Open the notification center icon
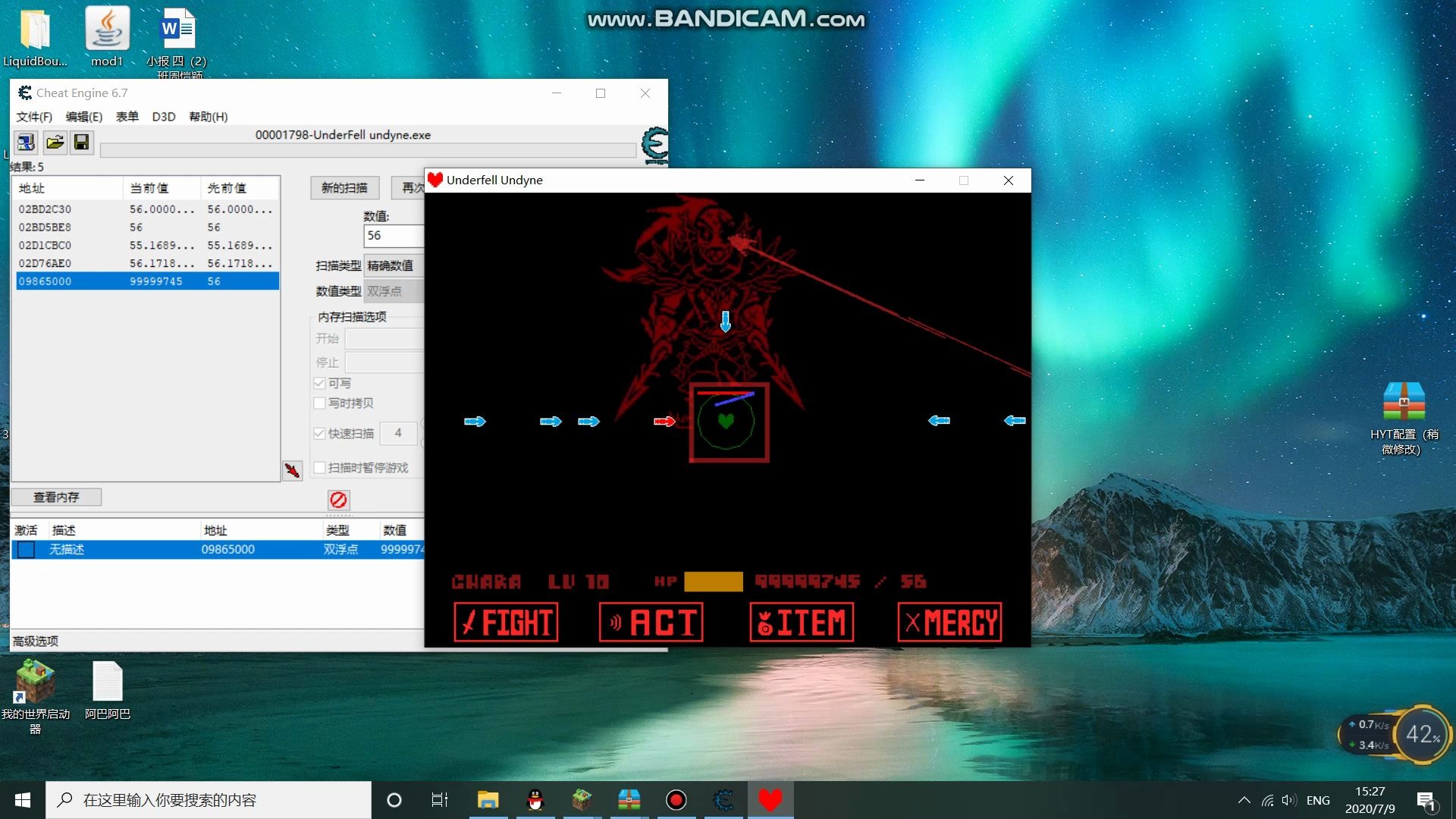Image resolution: width=1456 pixels, height=819 pixels. coord(1426,801)
